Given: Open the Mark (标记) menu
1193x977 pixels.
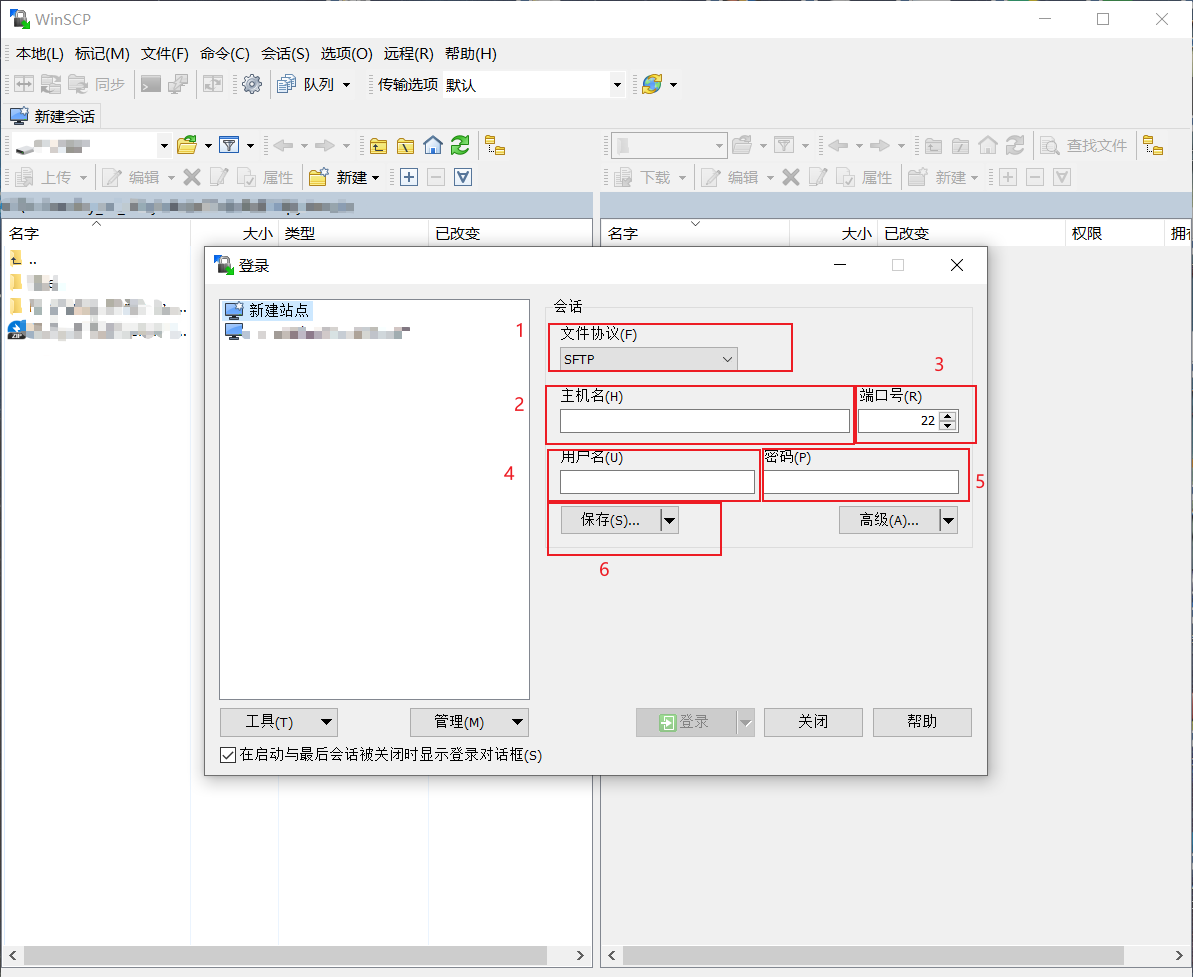Looking at the screenshot, I should 102,54.
